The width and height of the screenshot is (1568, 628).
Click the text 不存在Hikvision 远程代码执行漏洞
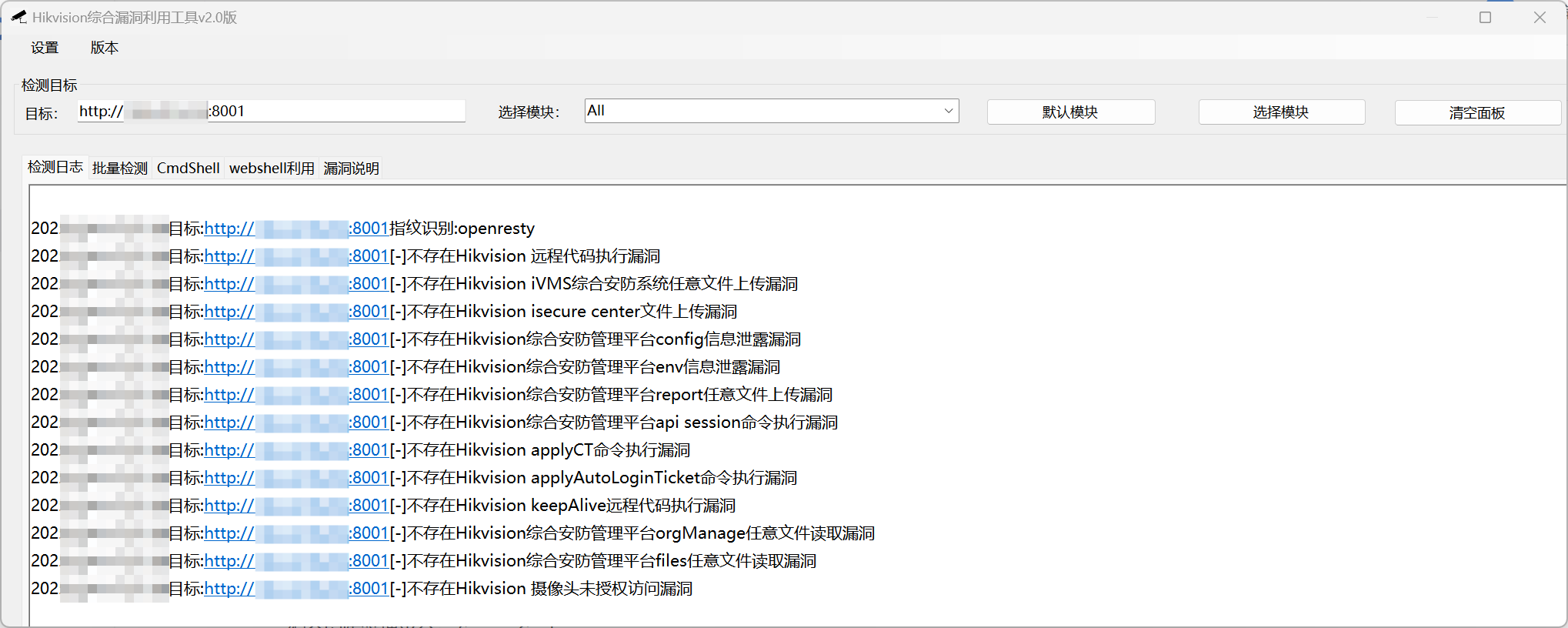point(533,256)
